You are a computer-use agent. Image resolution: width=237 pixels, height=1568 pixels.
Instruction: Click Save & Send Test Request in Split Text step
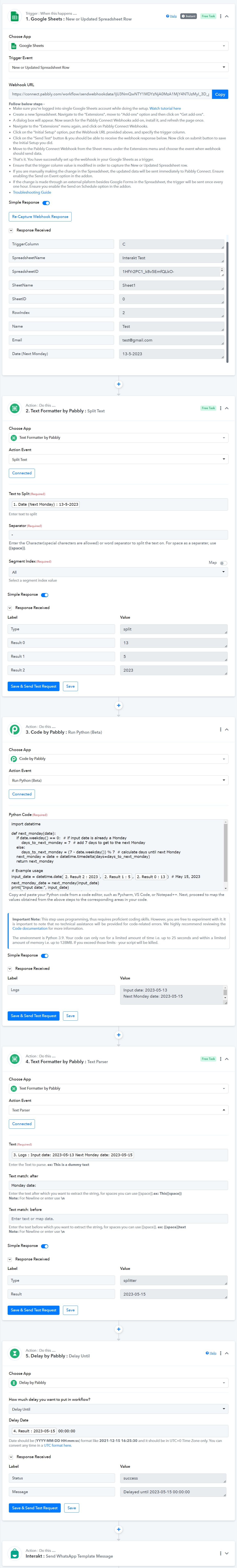pyautogui.click(x=33, y=687)
